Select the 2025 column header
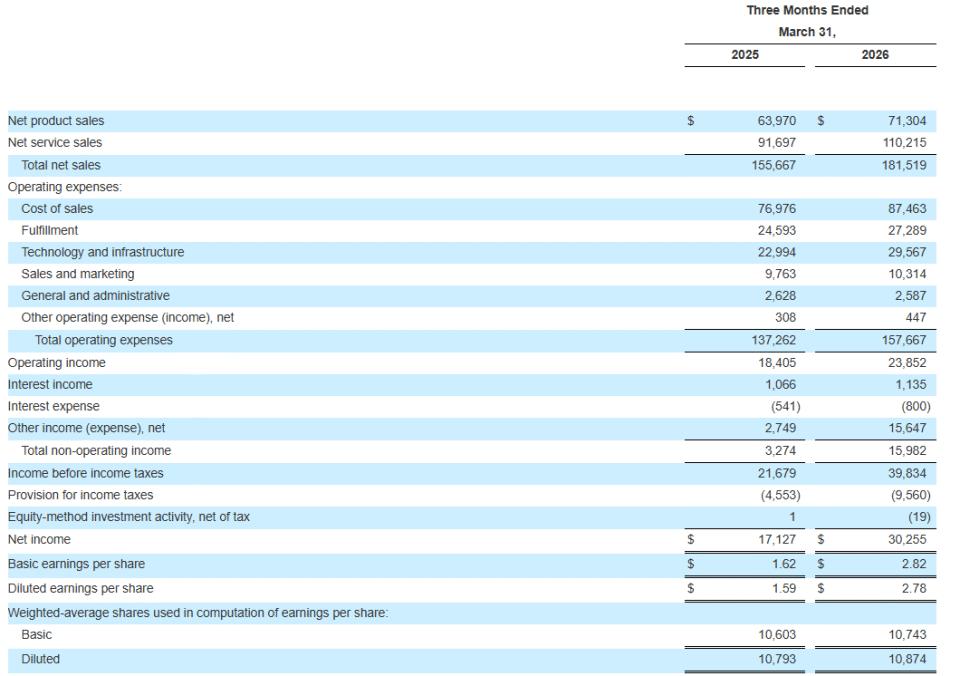Image resolution: width=960 pixels, height=676 pixels. 744,54
